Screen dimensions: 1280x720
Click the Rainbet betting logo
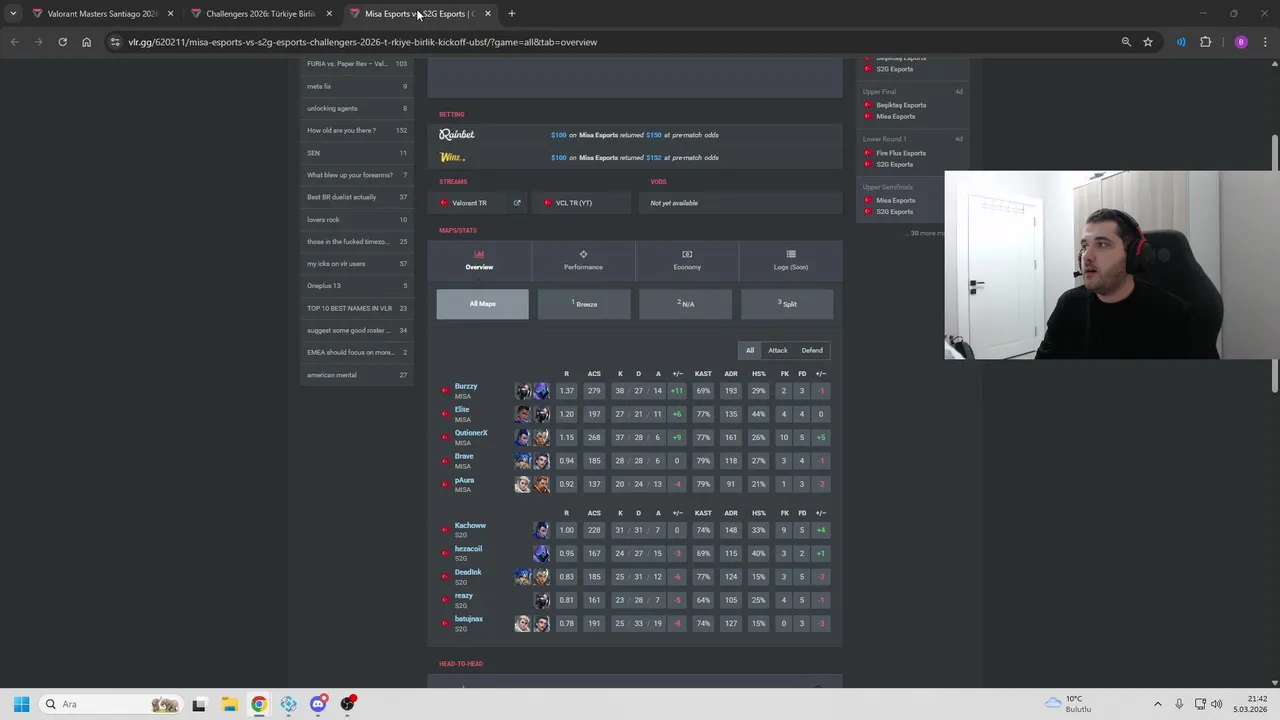(457, 134)
